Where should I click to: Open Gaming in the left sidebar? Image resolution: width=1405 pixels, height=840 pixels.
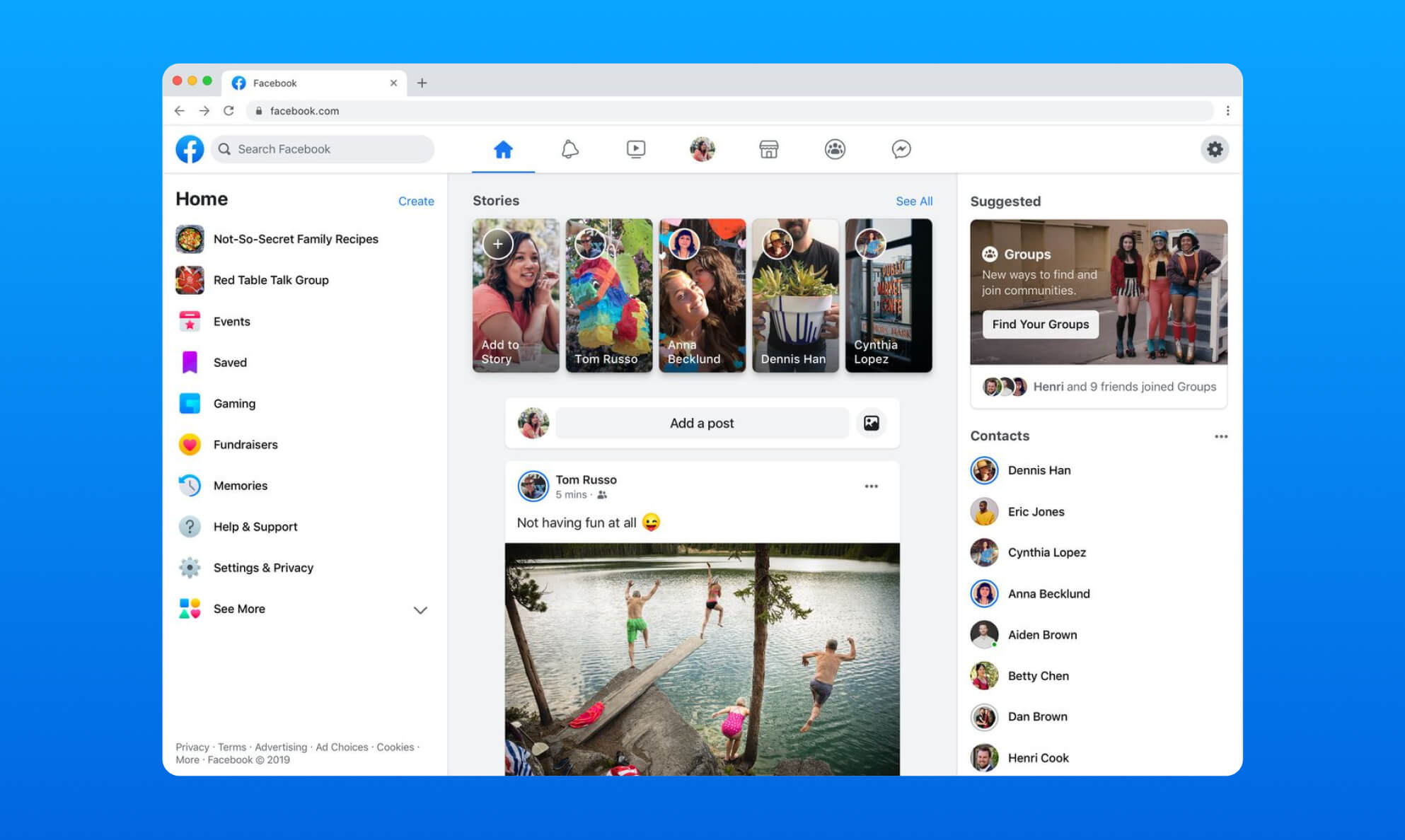(234, 403)
